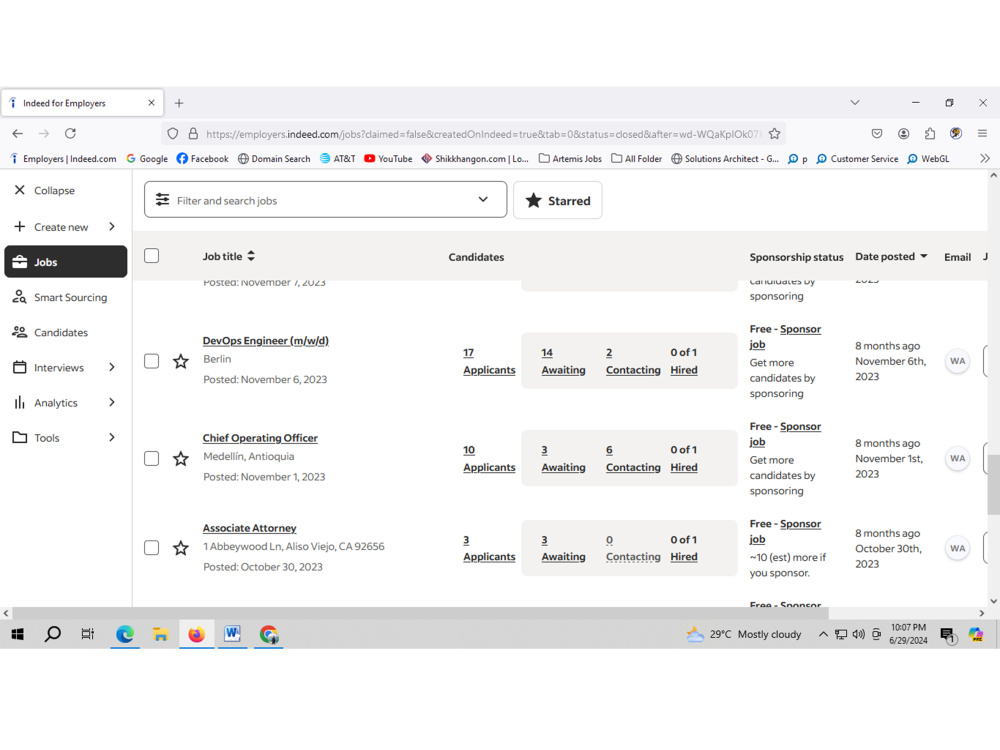Open the Chief Operating Officer job

click(260, 438)
